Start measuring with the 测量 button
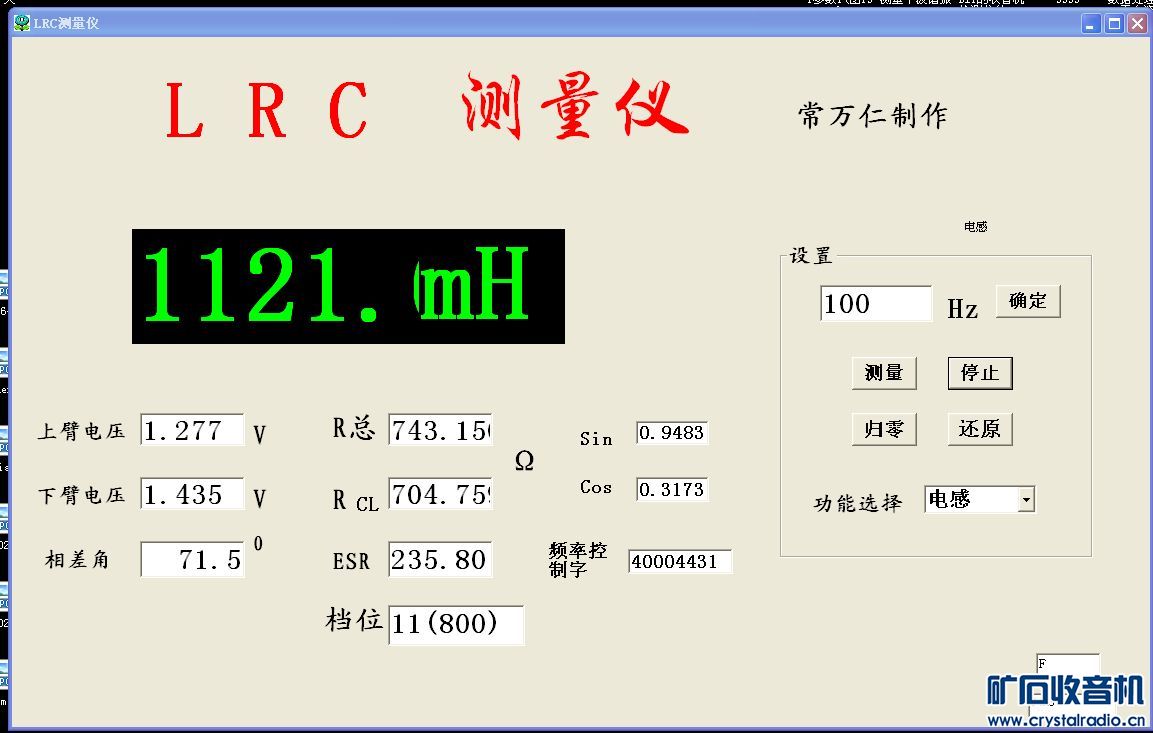The height and width of the screenshot is (733, 1153). click(x=885, y=373)
